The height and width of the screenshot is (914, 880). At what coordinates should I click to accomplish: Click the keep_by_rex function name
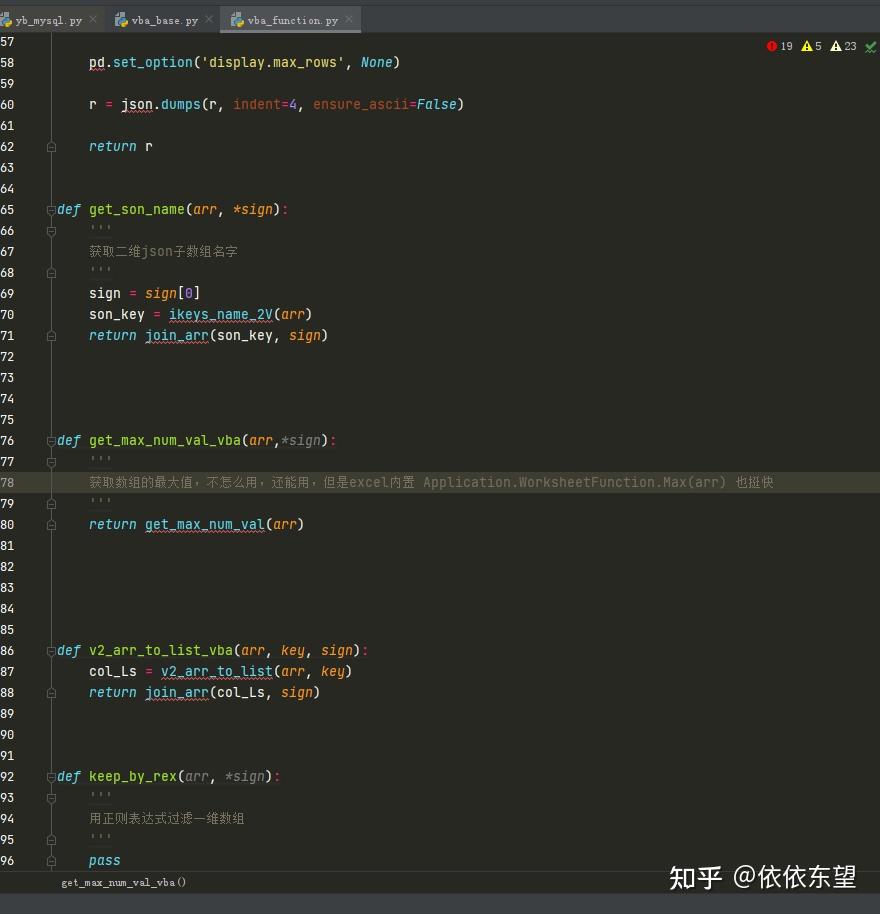(133, 776)
